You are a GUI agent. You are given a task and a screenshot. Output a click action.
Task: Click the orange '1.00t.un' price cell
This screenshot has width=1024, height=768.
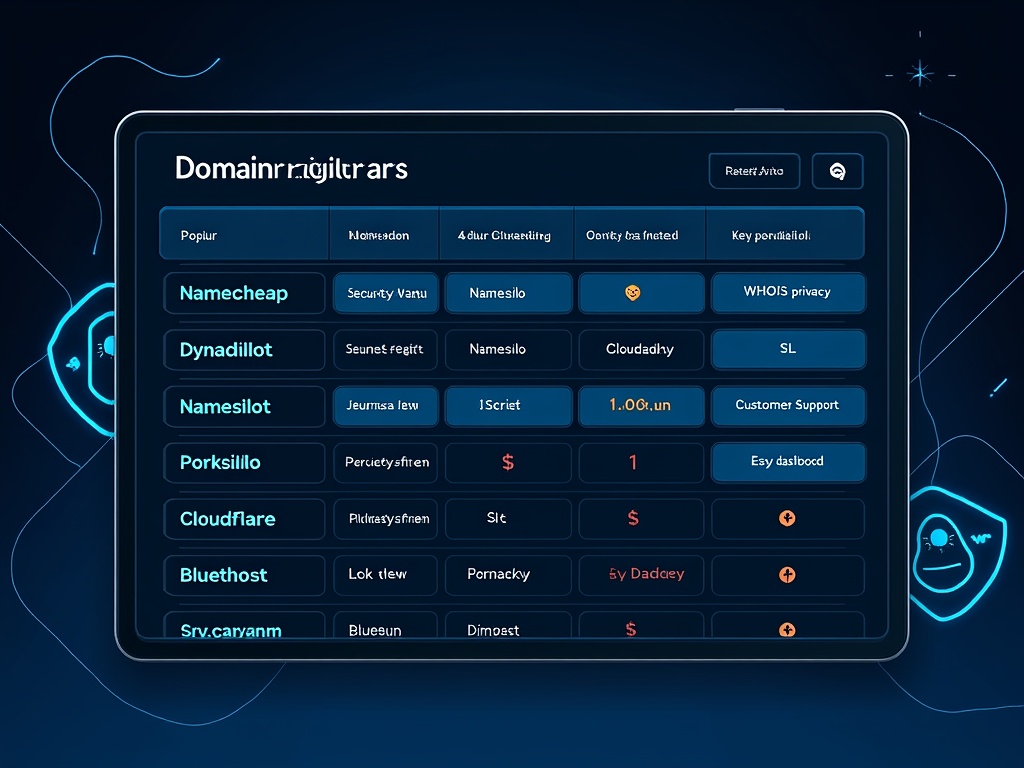[641, 406]
